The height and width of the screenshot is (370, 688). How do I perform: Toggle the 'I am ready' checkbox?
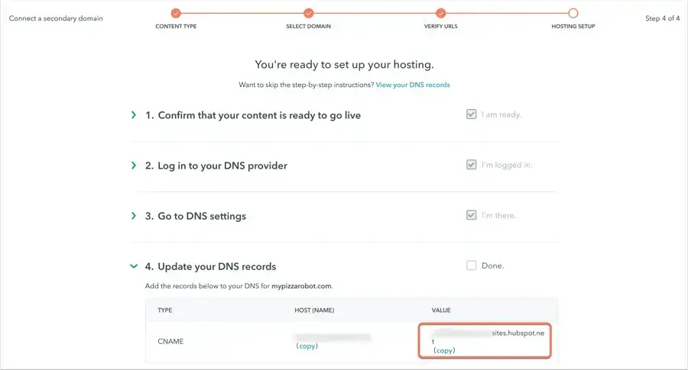pos(471,114)
